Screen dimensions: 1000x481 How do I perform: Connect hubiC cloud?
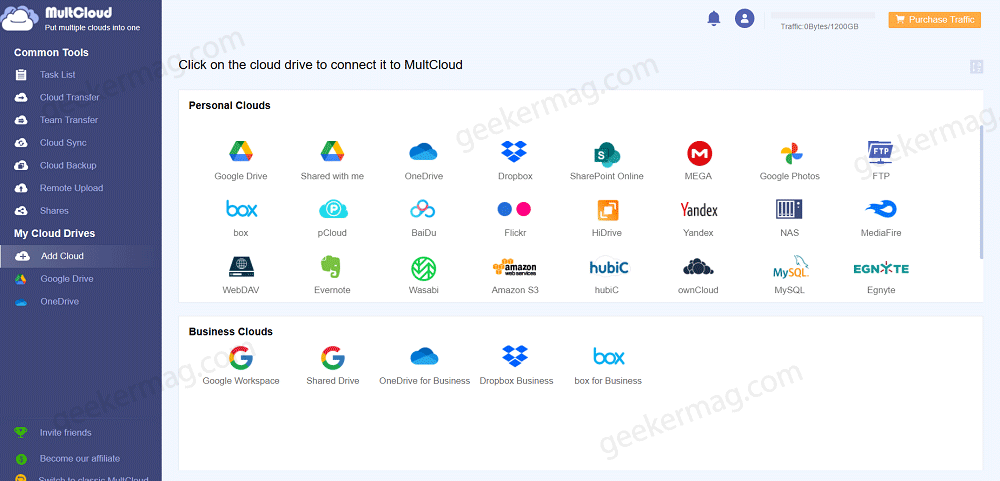click(x=608, y=267)
